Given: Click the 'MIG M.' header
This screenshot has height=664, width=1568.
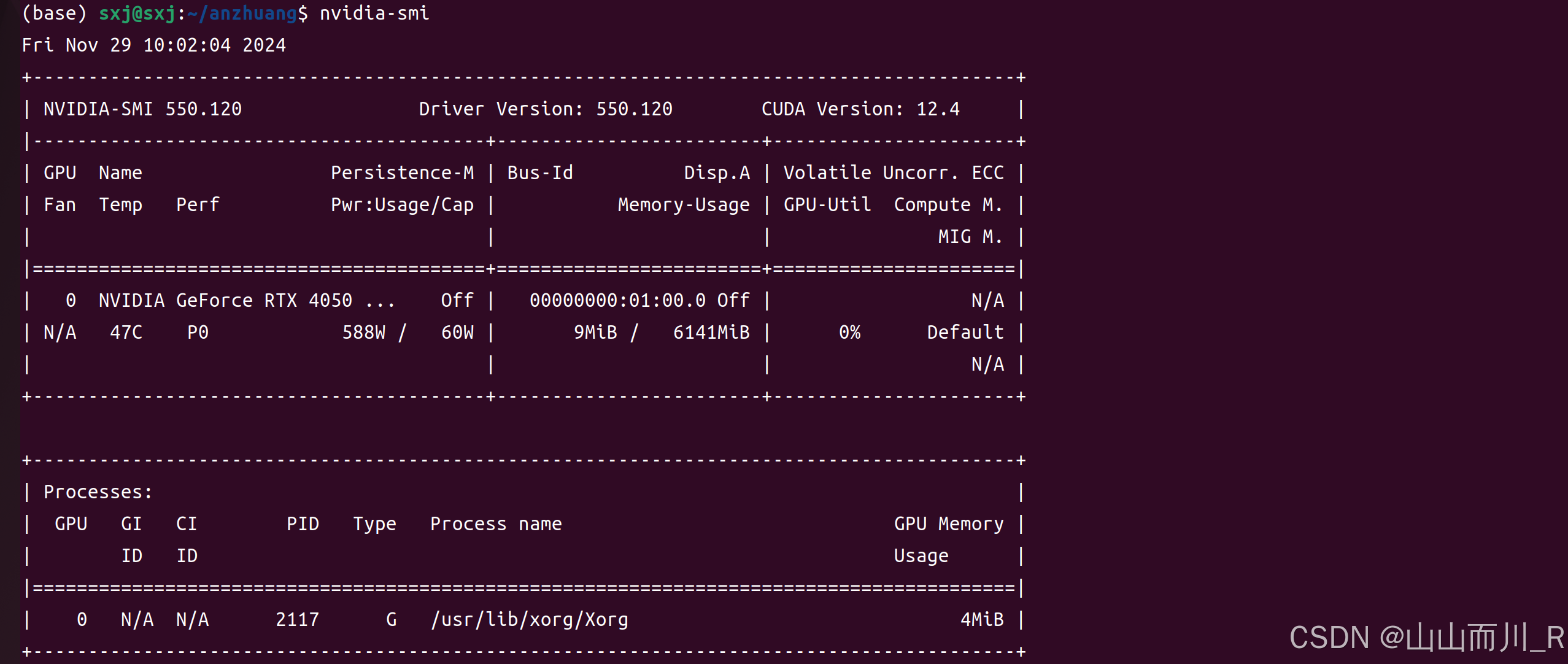Looking at the screenshot, I should (x=971, y=236).
